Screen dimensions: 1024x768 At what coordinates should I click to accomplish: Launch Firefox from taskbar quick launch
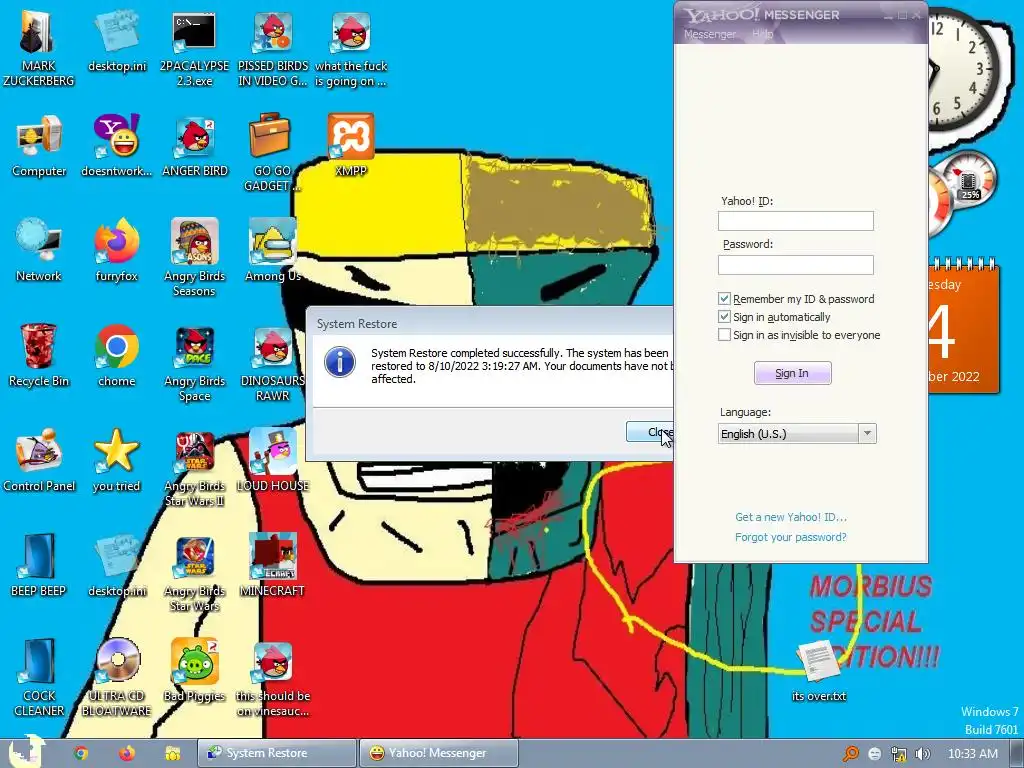127,753
